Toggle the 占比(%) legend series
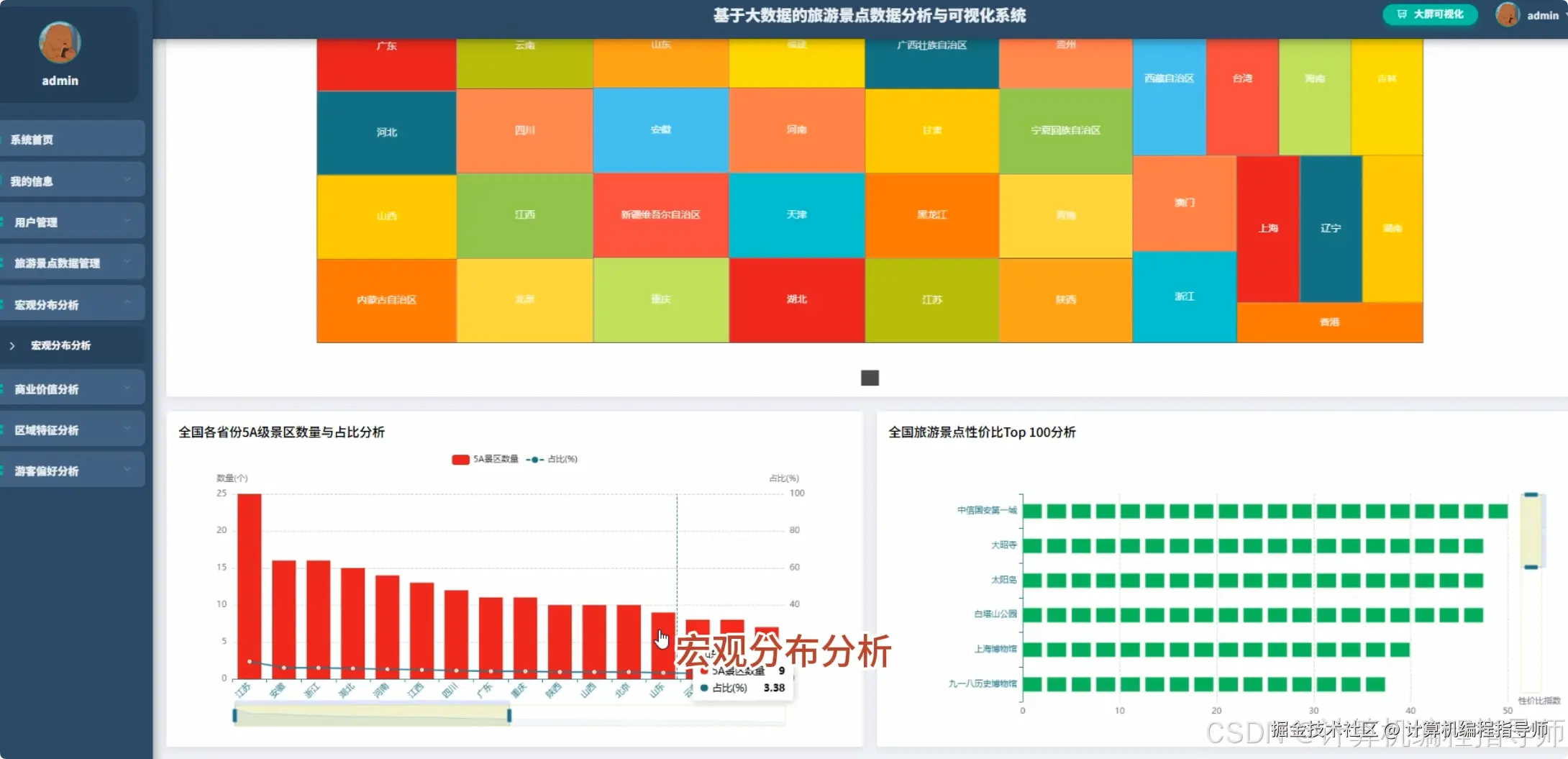This screenshot has height=759, width=1568. [552, 459]
